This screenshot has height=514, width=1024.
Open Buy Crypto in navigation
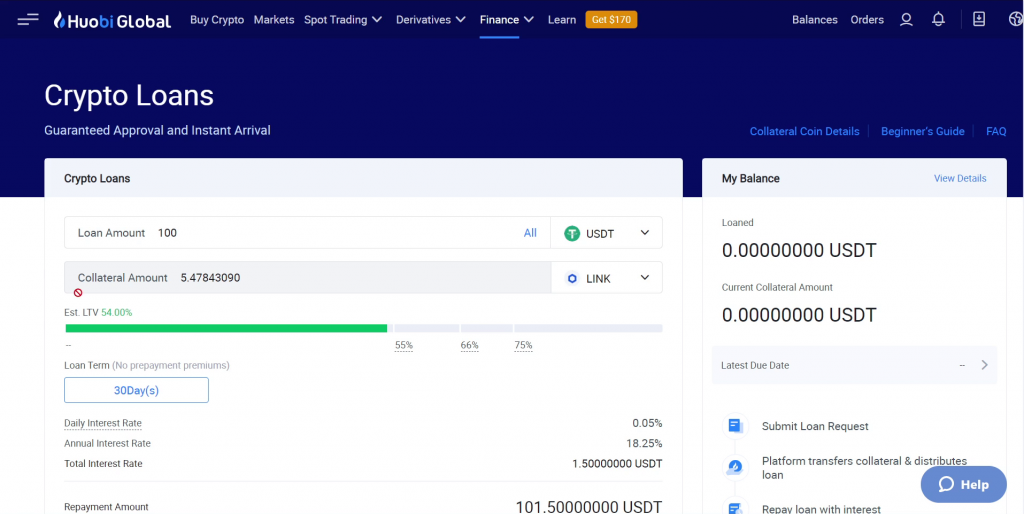tap(217, 20)
